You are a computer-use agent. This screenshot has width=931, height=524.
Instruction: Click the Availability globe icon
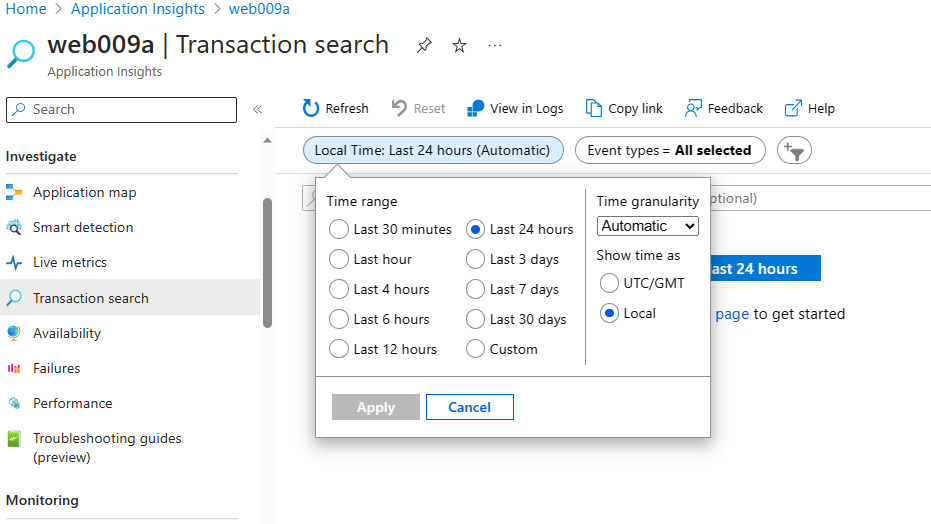point(14,333)
